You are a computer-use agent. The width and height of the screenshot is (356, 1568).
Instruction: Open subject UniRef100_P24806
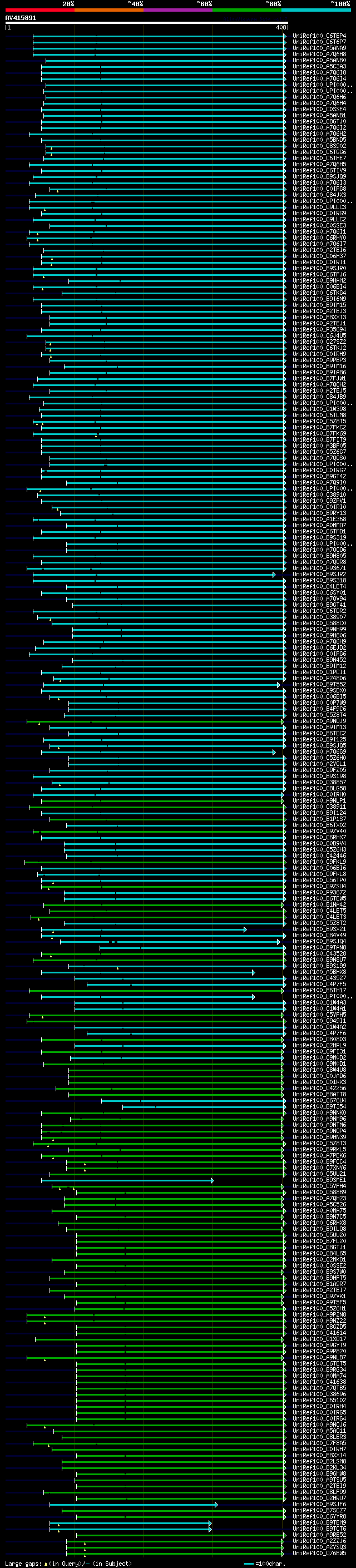pos(319,678)
